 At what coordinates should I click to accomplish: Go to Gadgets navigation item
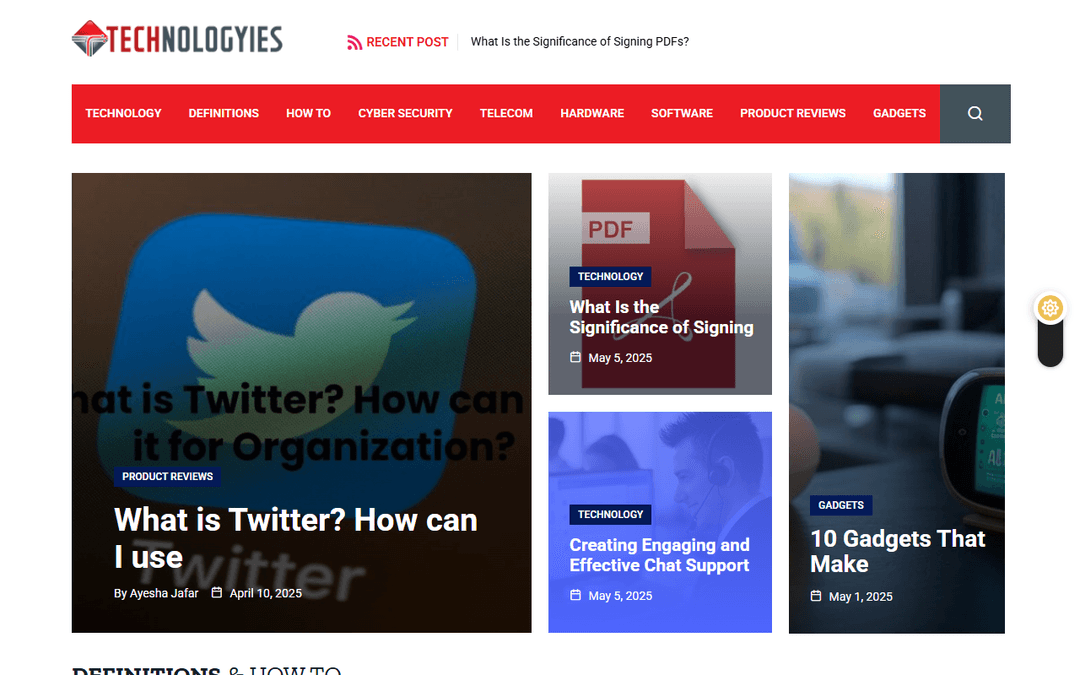900,114
